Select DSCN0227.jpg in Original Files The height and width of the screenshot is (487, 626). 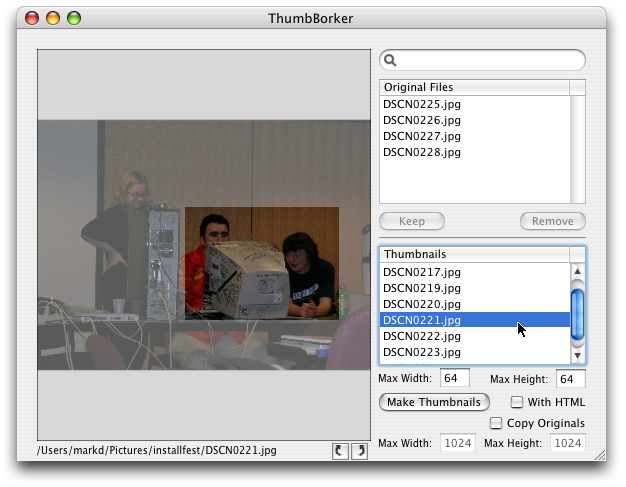[x=475, y=136]
